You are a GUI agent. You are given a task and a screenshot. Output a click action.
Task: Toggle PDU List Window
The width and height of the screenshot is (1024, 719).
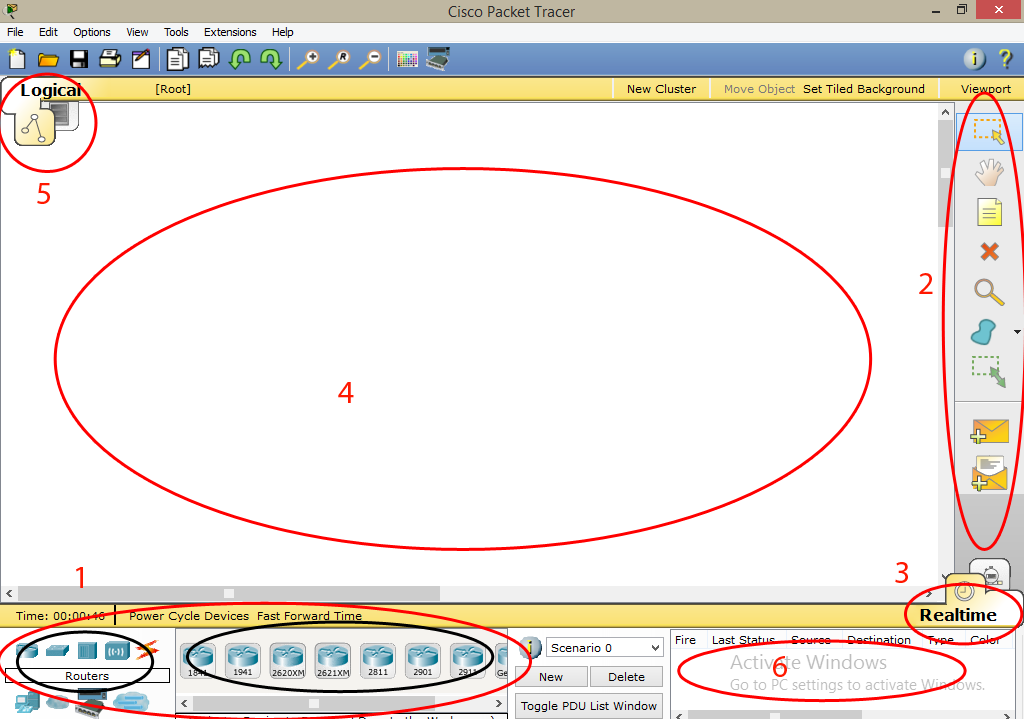click(588, 706)
